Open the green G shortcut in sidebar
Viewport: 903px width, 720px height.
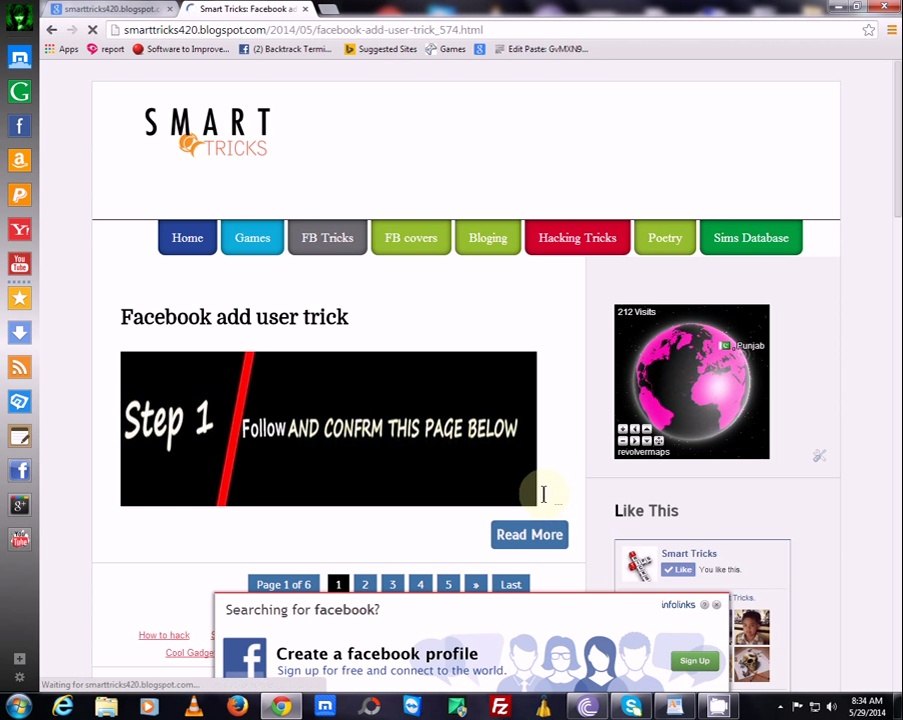(x=20, y=92)
